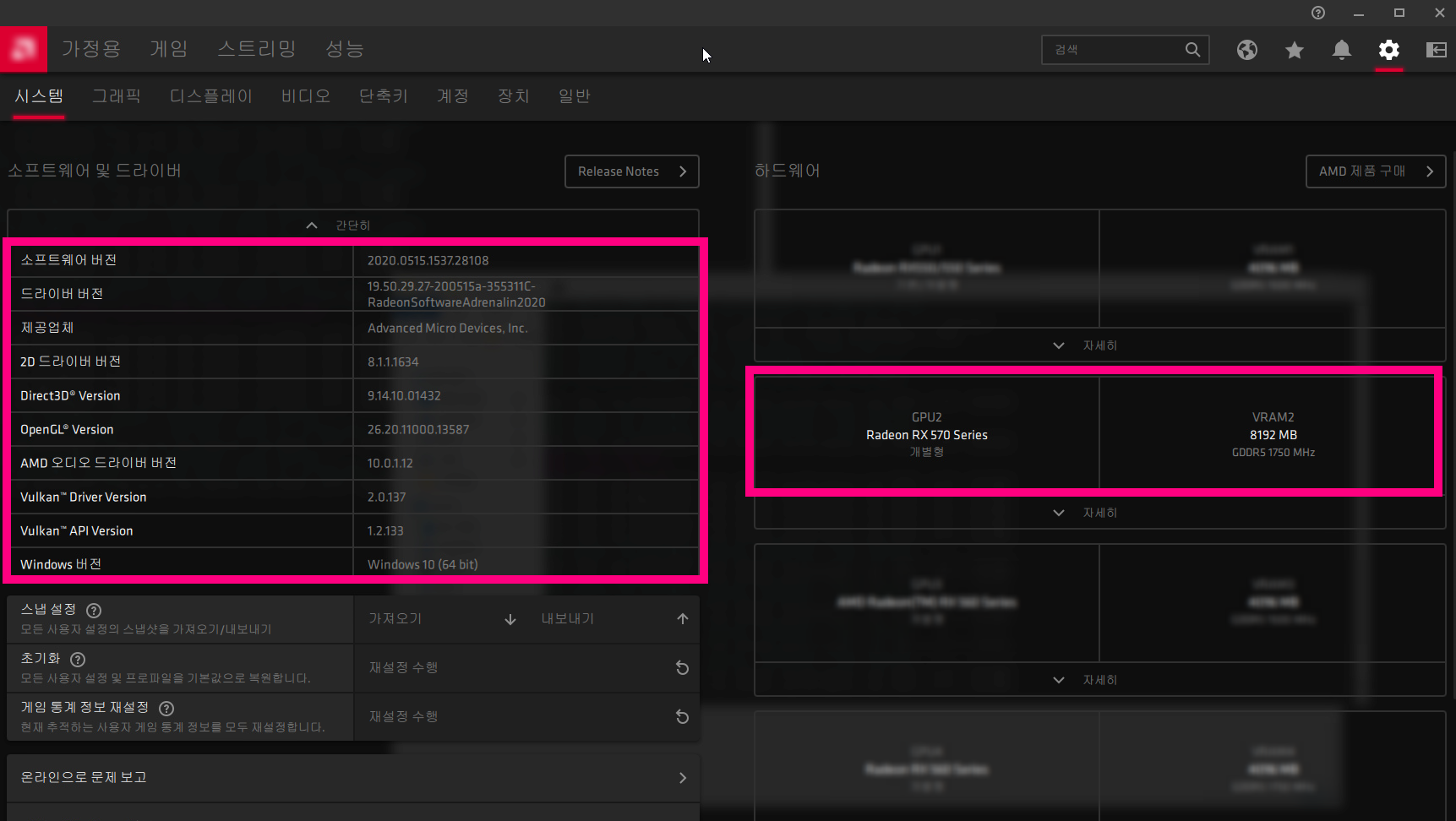
Task: Click the Direct3D version 9.14.10.01432
Action: (404, 396)
